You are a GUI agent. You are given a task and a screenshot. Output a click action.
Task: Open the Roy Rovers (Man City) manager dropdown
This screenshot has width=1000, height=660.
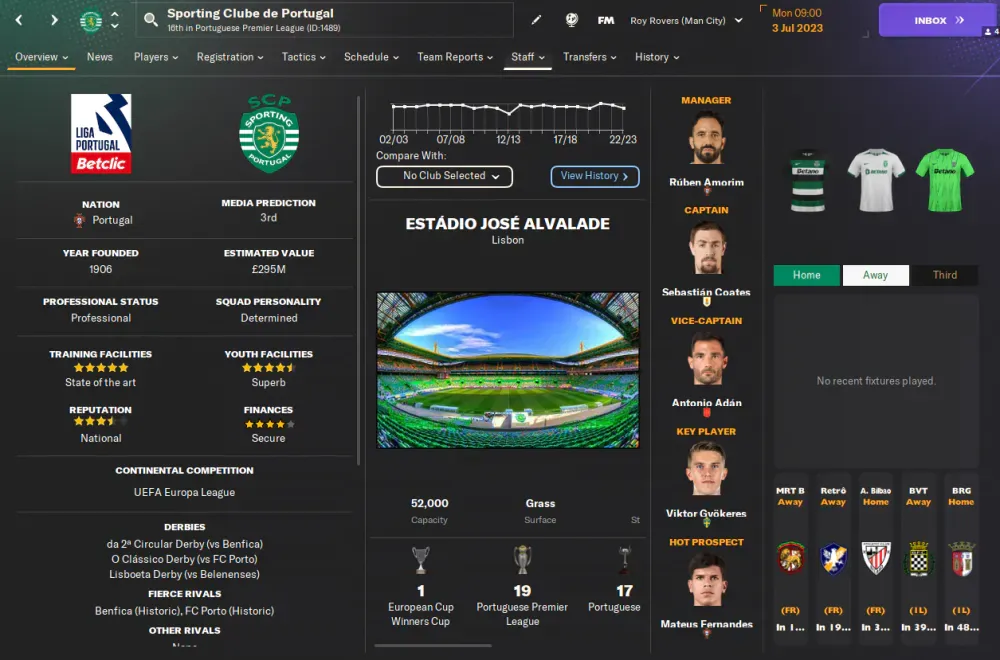pos(686,20)
